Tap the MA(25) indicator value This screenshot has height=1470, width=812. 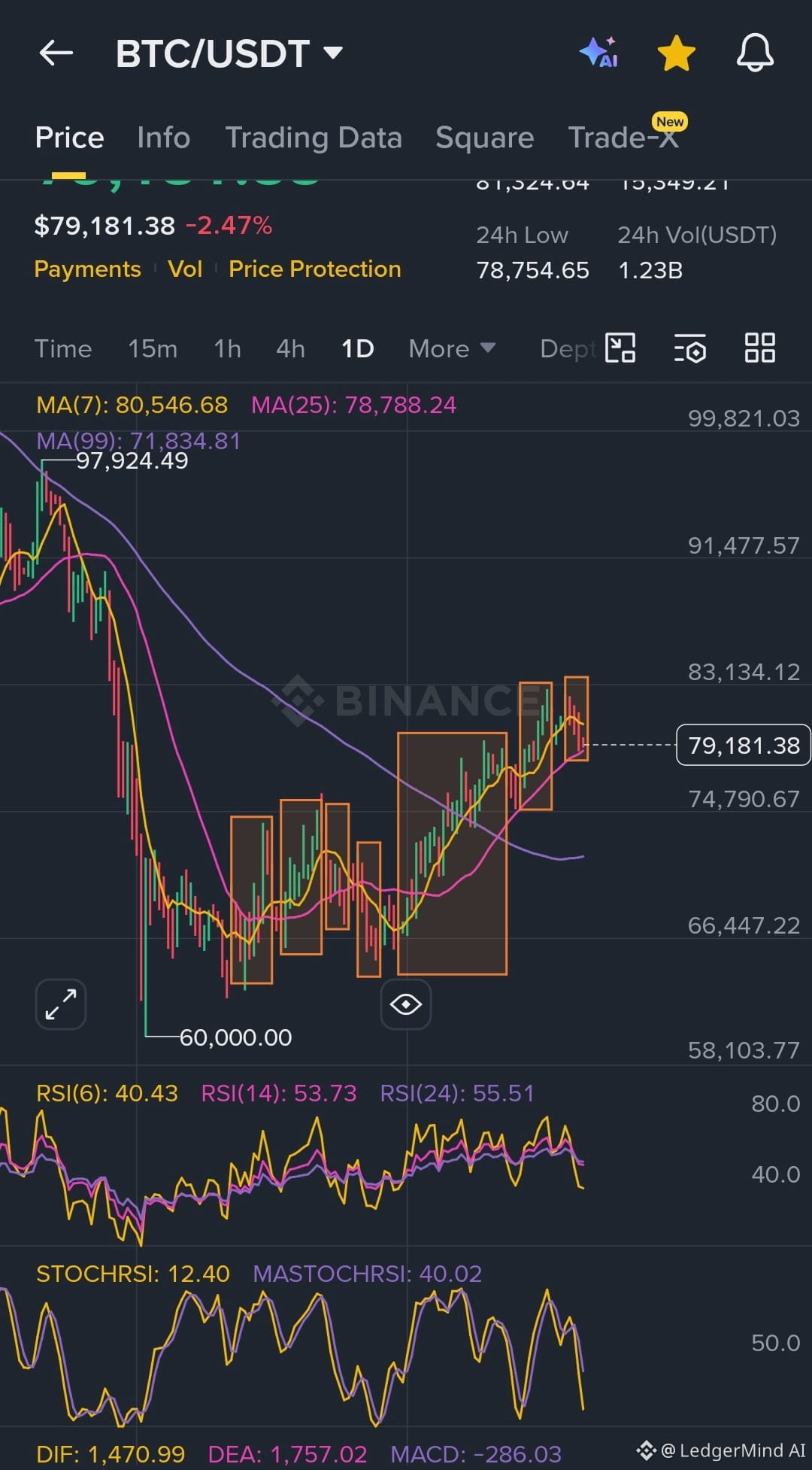click(x=353, y=405)
